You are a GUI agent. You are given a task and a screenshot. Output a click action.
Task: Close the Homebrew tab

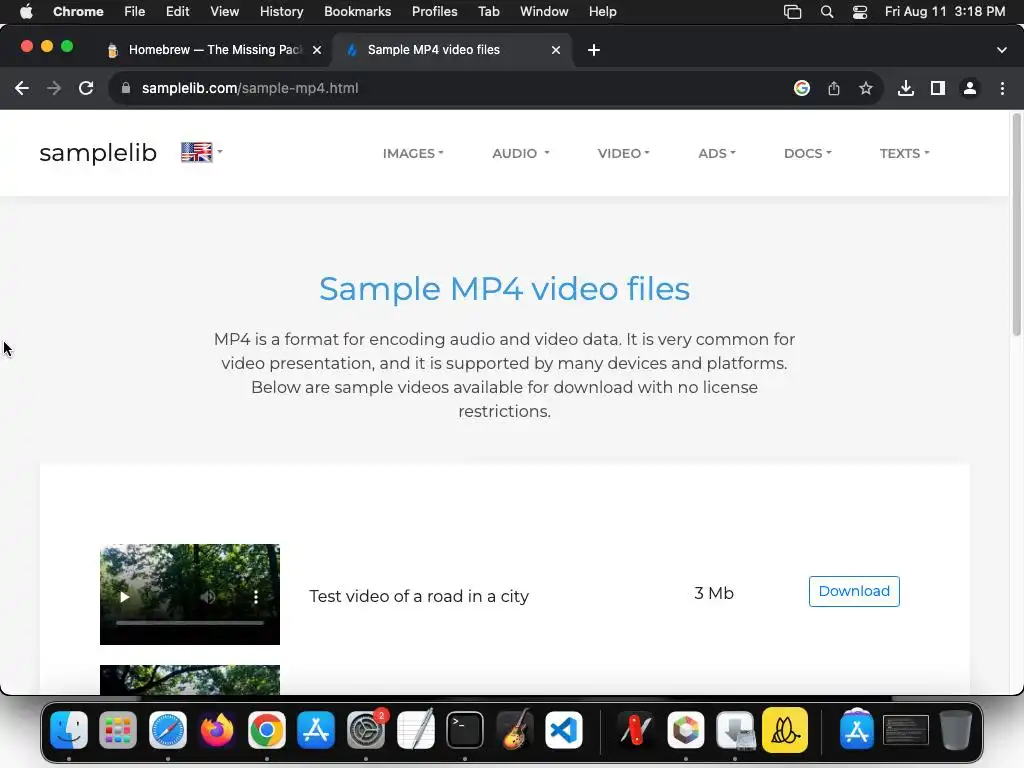(317, 50)
